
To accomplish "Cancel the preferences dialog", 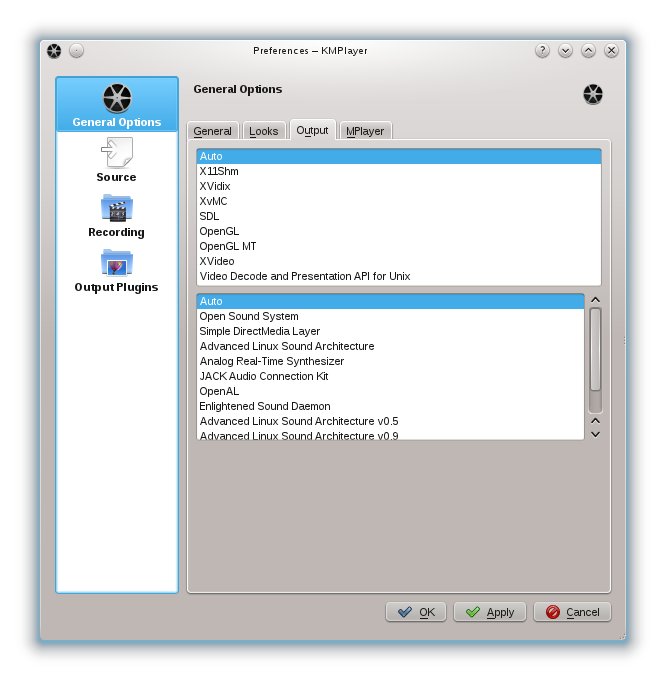I will click(572, 612).
